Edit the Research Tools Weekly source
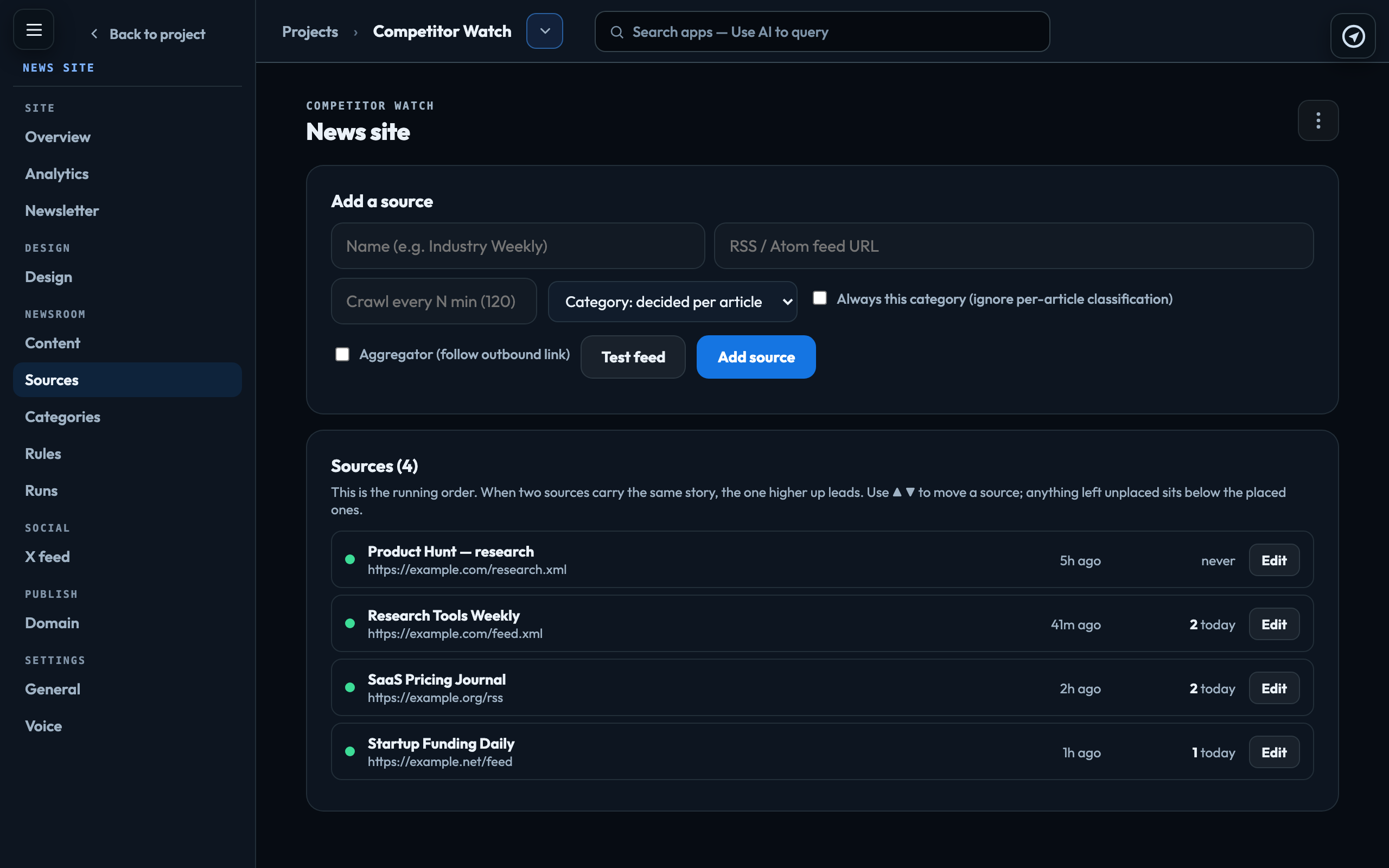This screenshot has width=1389, height=868. [x=1273, y=624]
